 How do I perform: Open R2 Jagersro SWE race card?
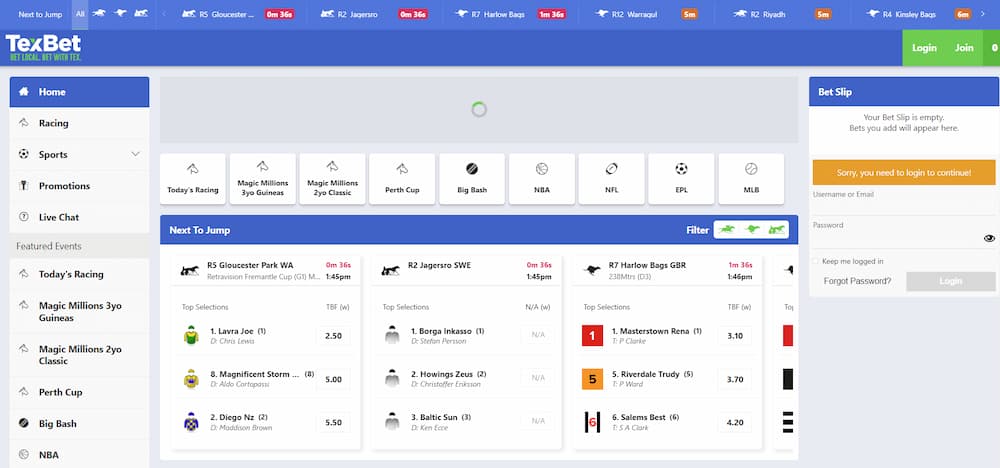pos(466,270)
